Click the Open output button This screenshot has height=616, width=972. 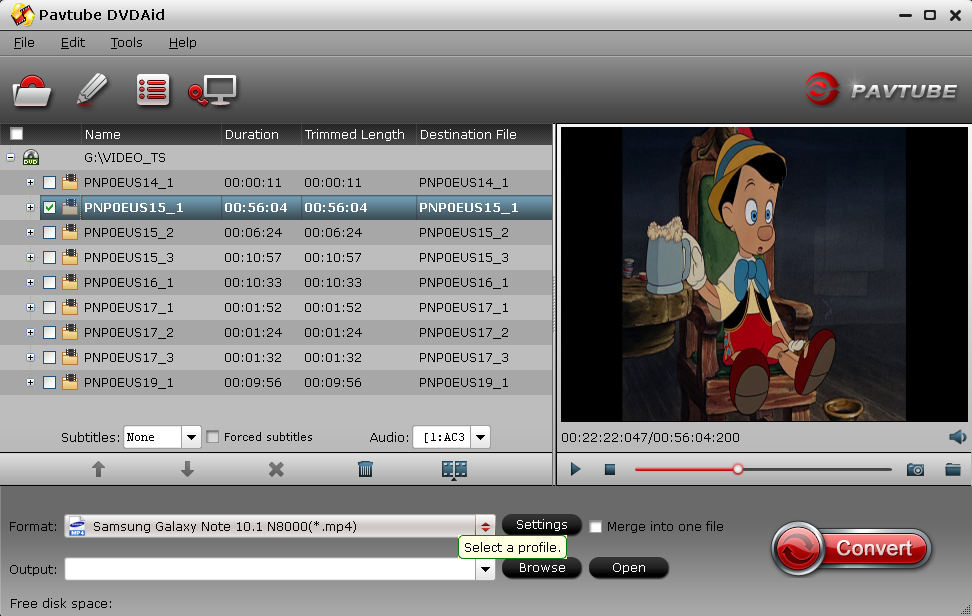629,568
